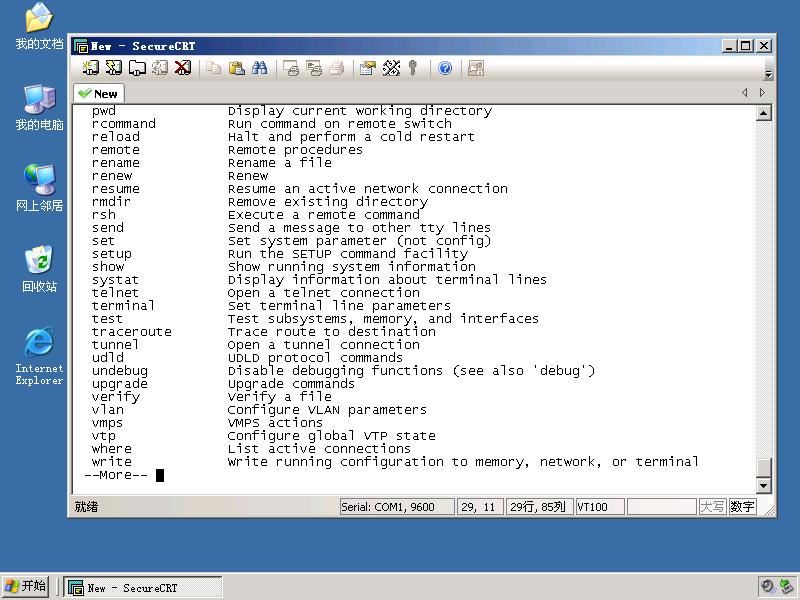
Task: Select the New session tab
Action: tap(99, 94)
